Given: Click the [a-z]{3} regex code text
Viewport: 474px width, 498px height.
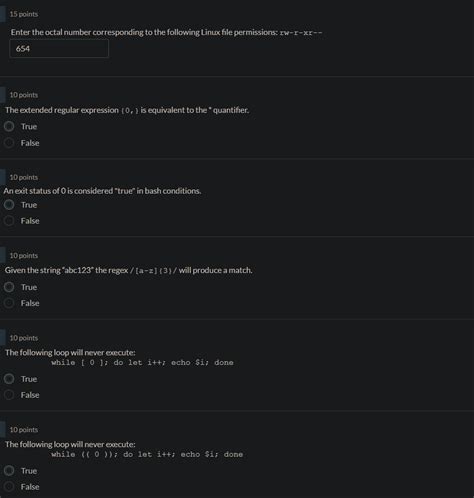Looking at the screenshot, I should (x=154, y=271).
